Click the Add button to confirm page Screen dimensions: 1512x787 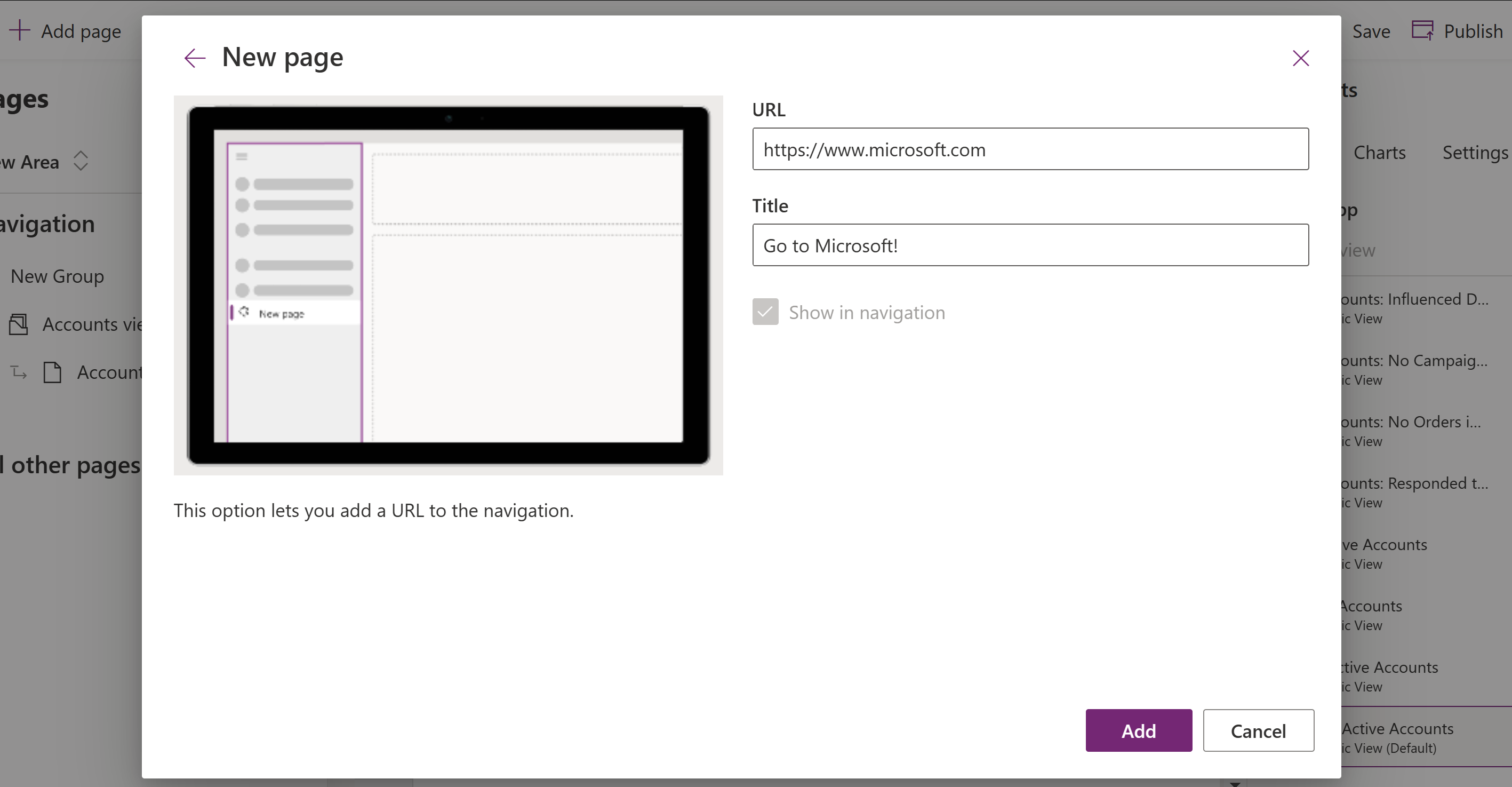(1139, 731)
